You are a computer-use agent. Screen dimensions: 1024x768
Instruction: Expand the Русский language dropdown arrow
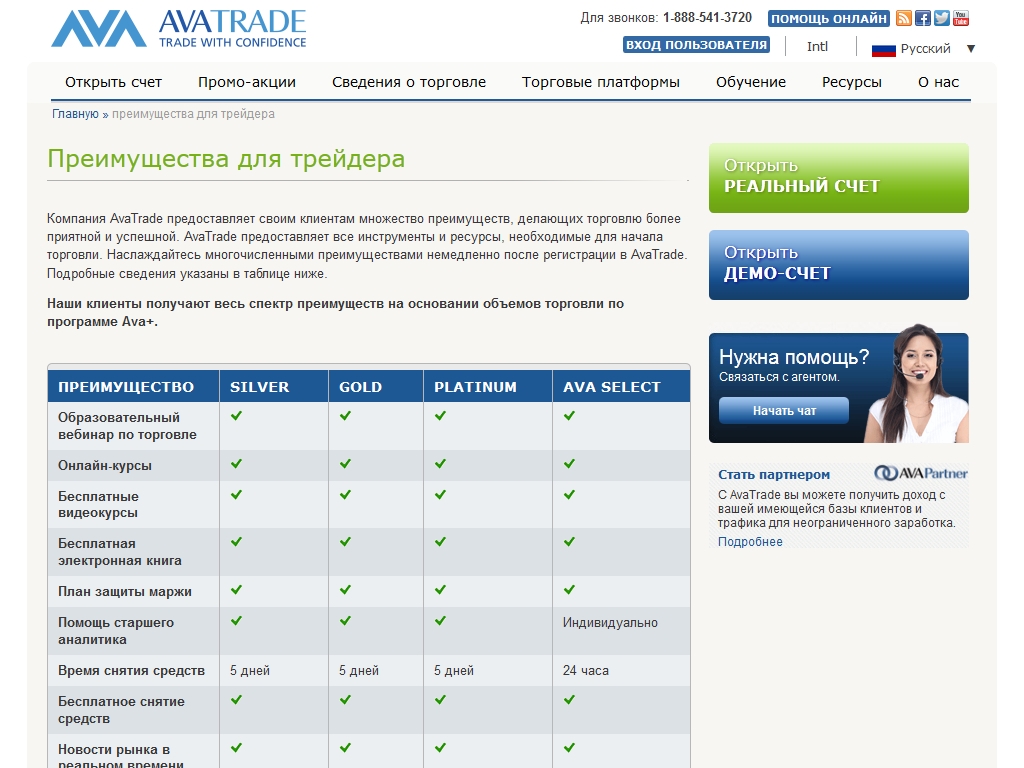970,49
